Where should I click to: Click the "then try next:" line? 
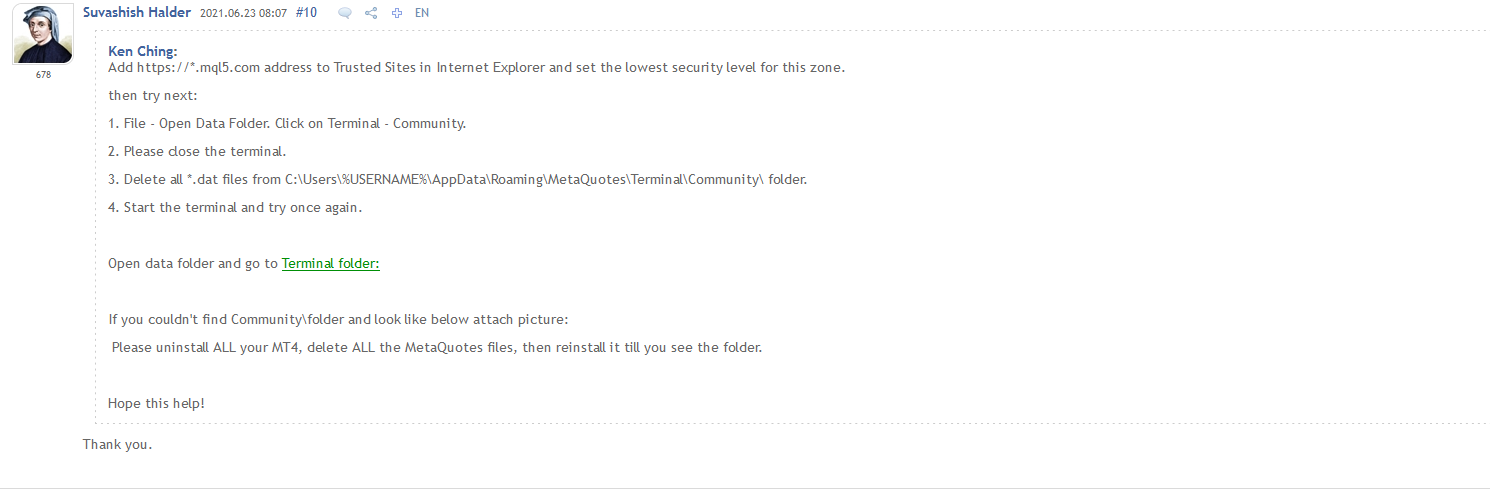153,96
